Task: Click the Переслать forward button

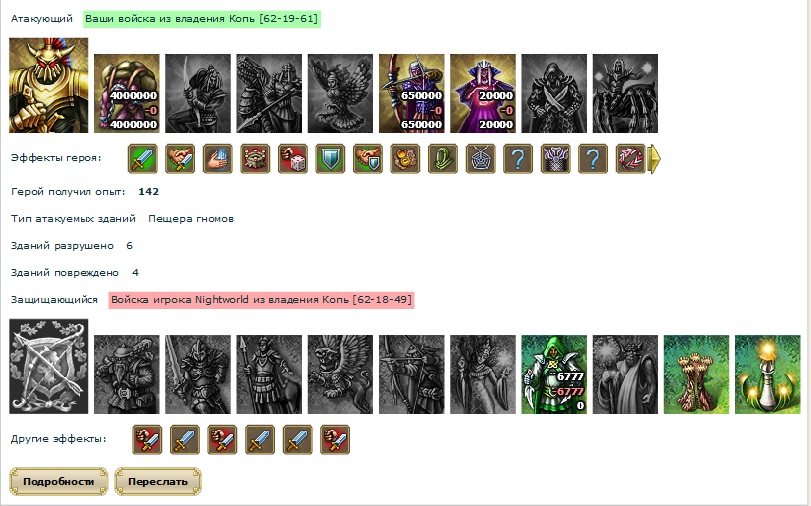Action: [158, 482]
